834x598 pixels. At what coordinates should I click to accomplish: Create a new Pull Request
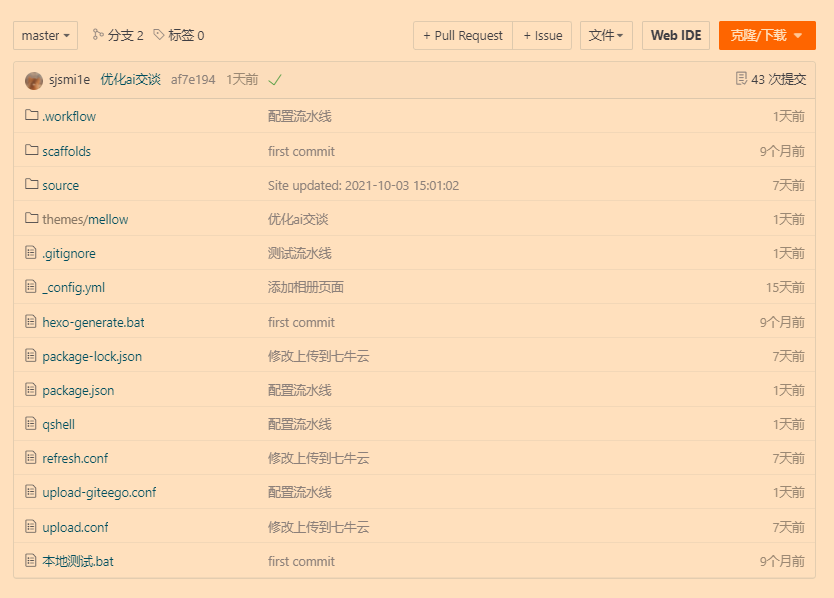[463, 35]
